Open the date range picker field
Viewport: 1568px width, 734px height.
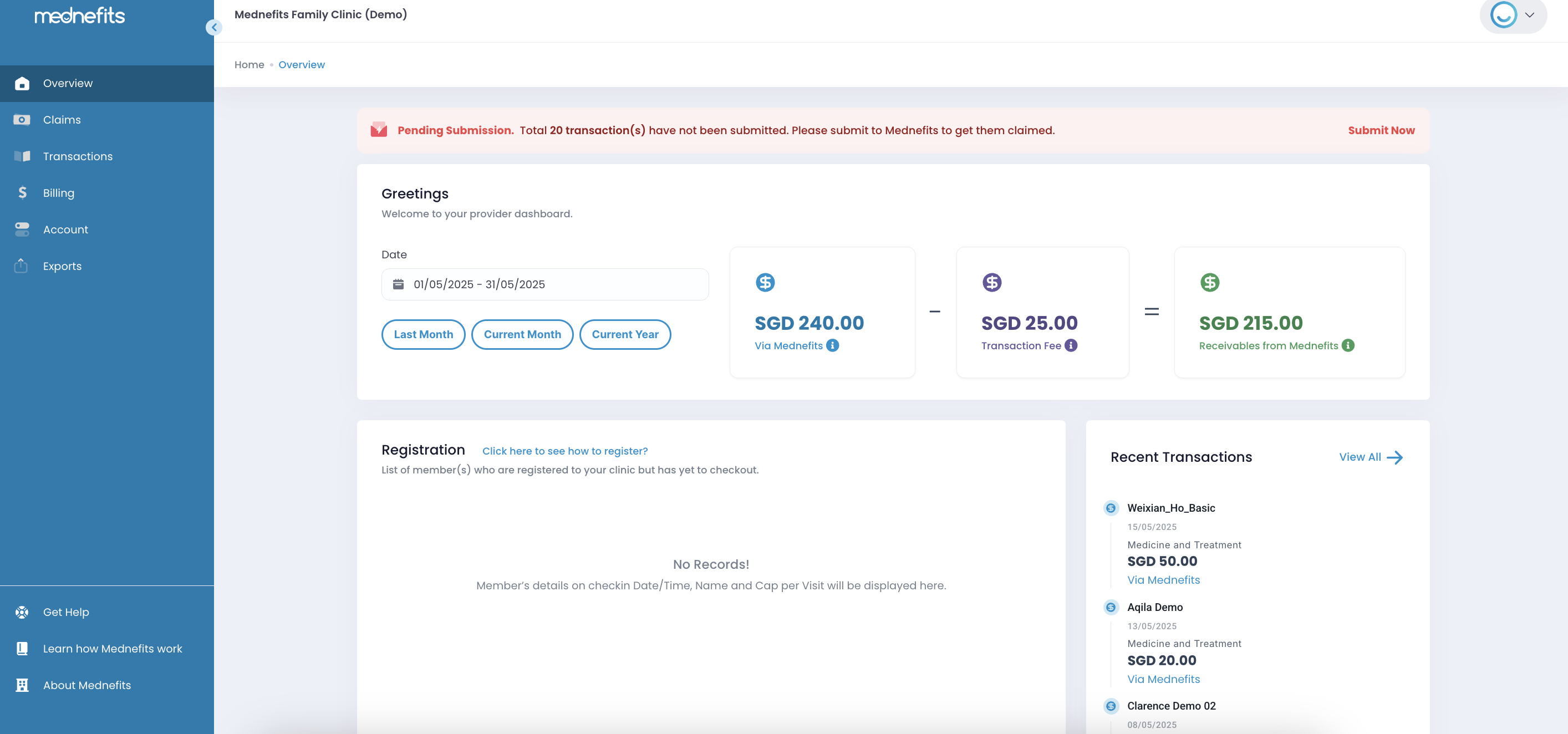pos(545,284)
